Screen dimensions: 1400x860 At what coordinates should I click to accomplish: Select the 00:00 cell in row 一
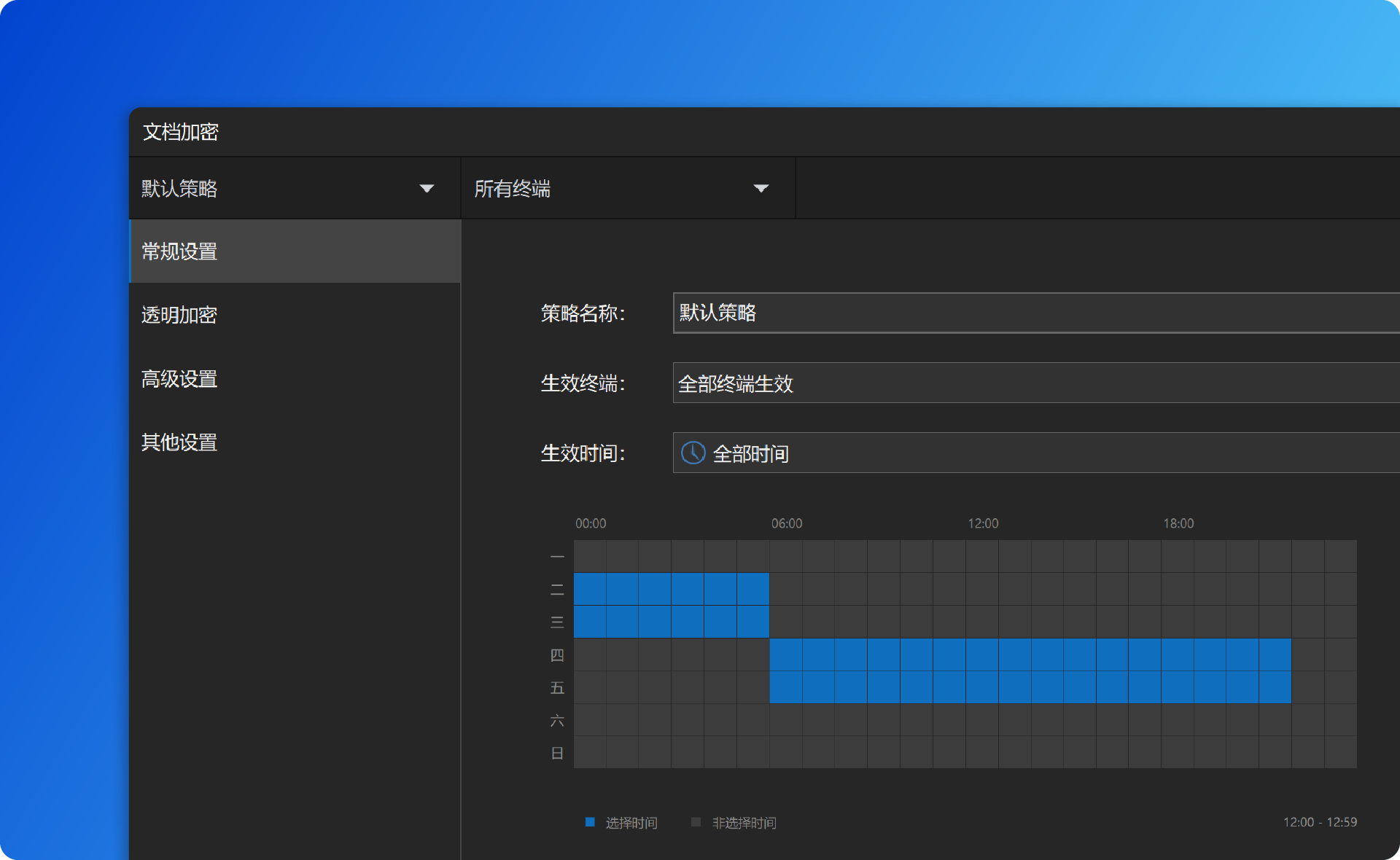pos(590,556)
